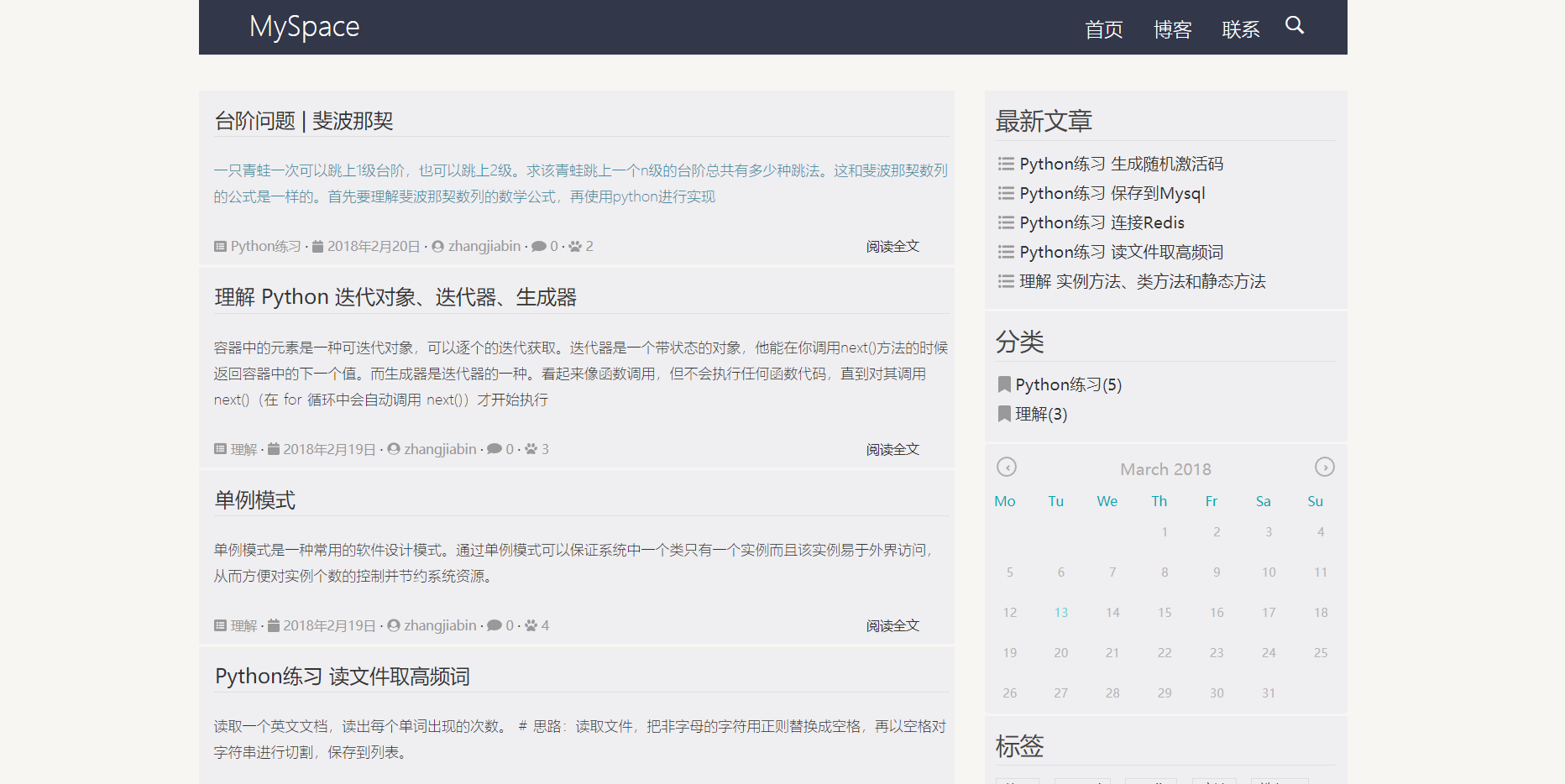The height and width of the screenshot is (784, 1565).
Task: Click paw views icon in 单例模式 post
Action: 531,626
